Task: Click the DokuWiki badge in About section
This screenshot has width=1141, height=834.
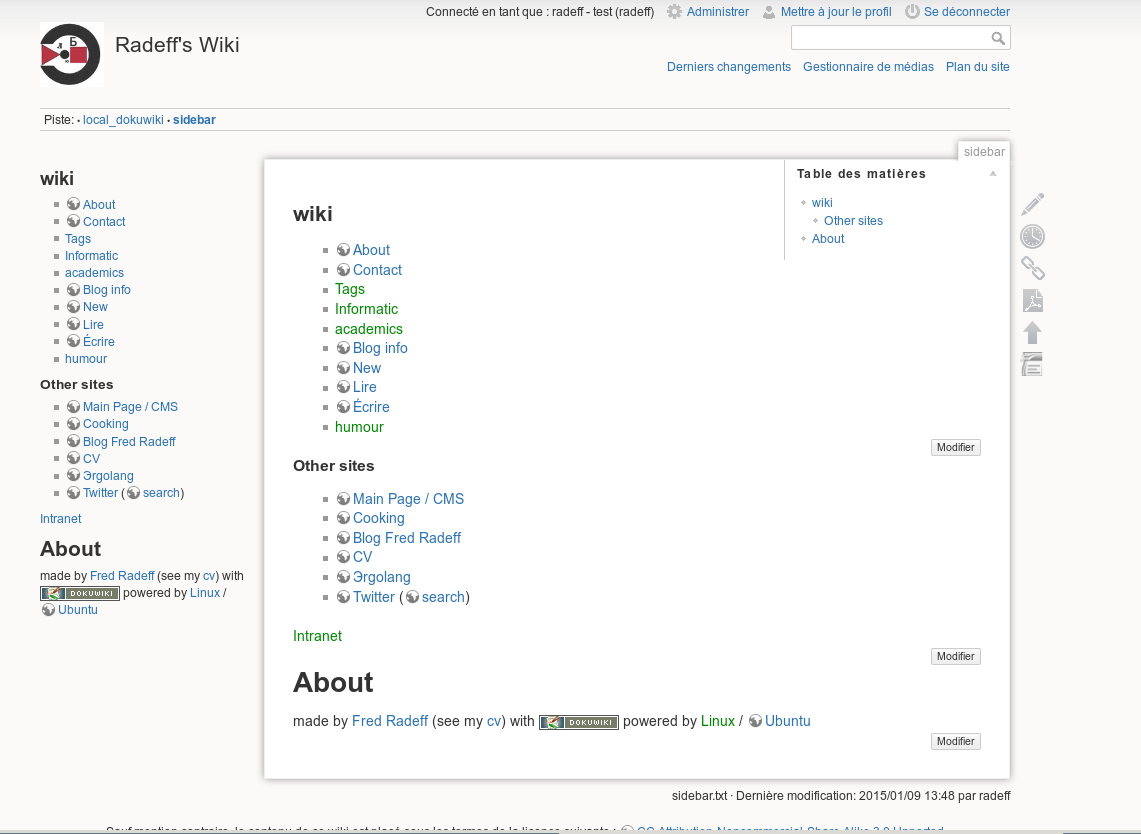Action: (579, 722)
